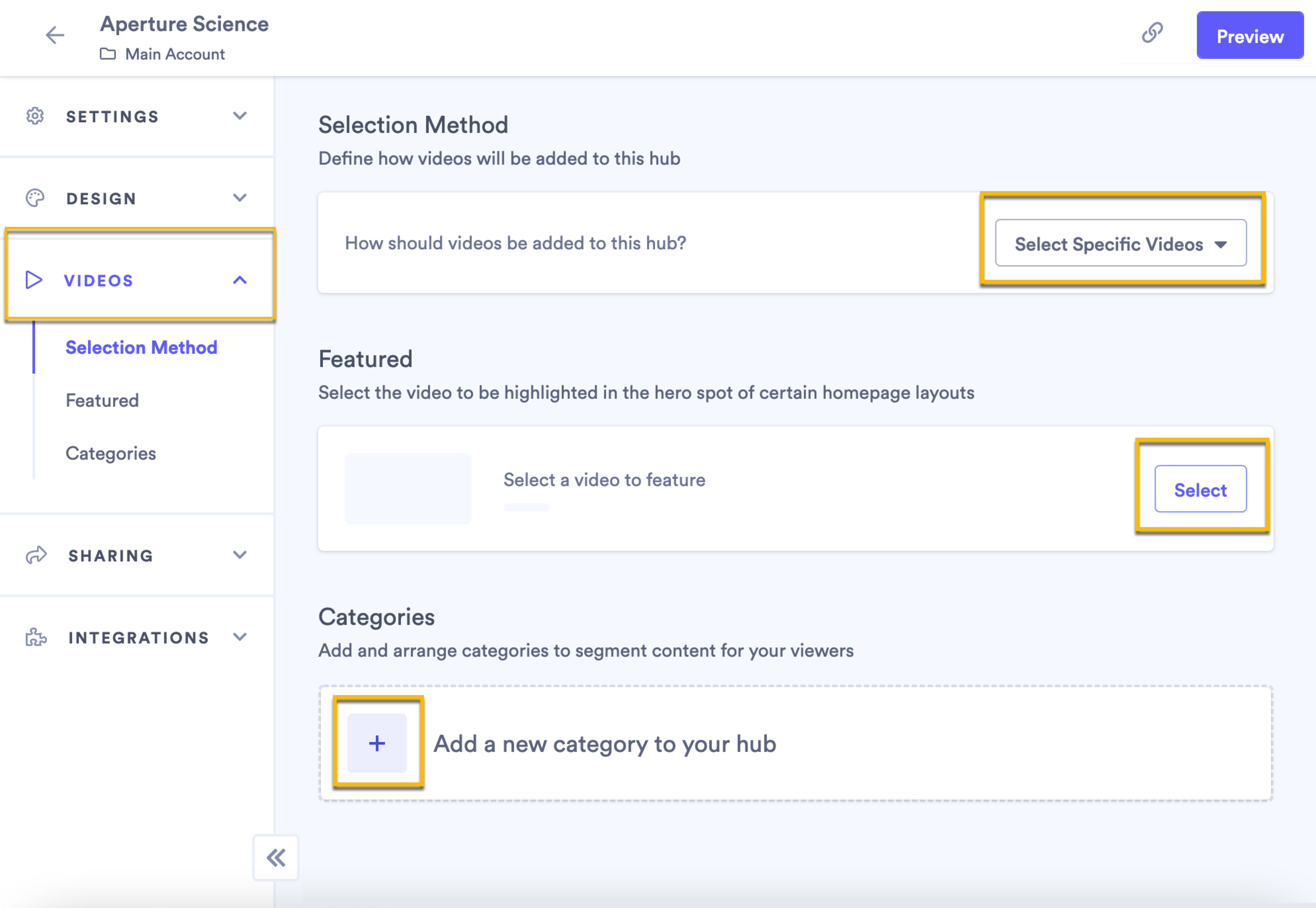Open the Categories section from sidebar

pos(110,453)
